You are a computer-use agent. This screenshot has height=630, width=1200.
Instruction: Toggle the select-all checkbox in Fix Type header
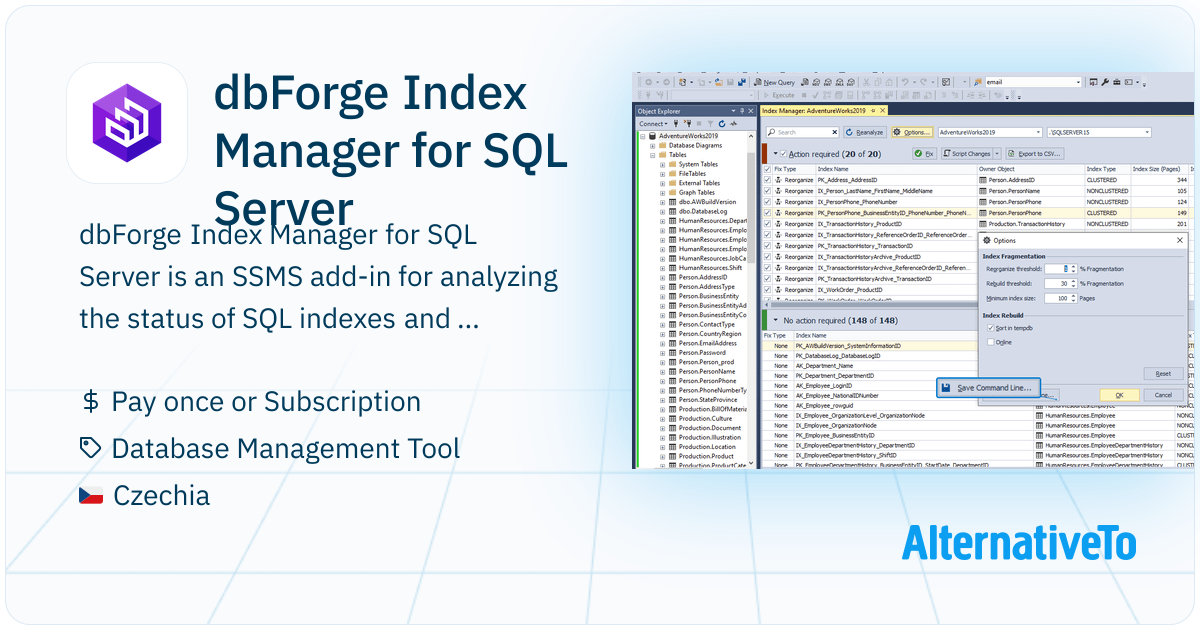(x=767, y=169)
